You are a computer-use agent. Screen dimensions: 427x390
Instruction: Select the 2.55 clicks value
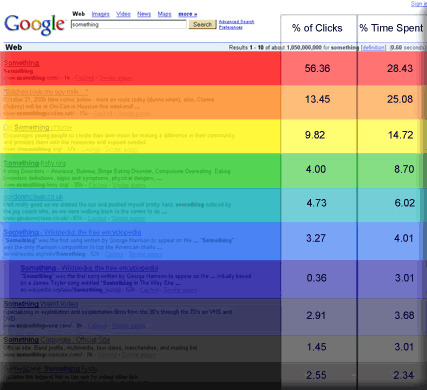tap(316, 375)
